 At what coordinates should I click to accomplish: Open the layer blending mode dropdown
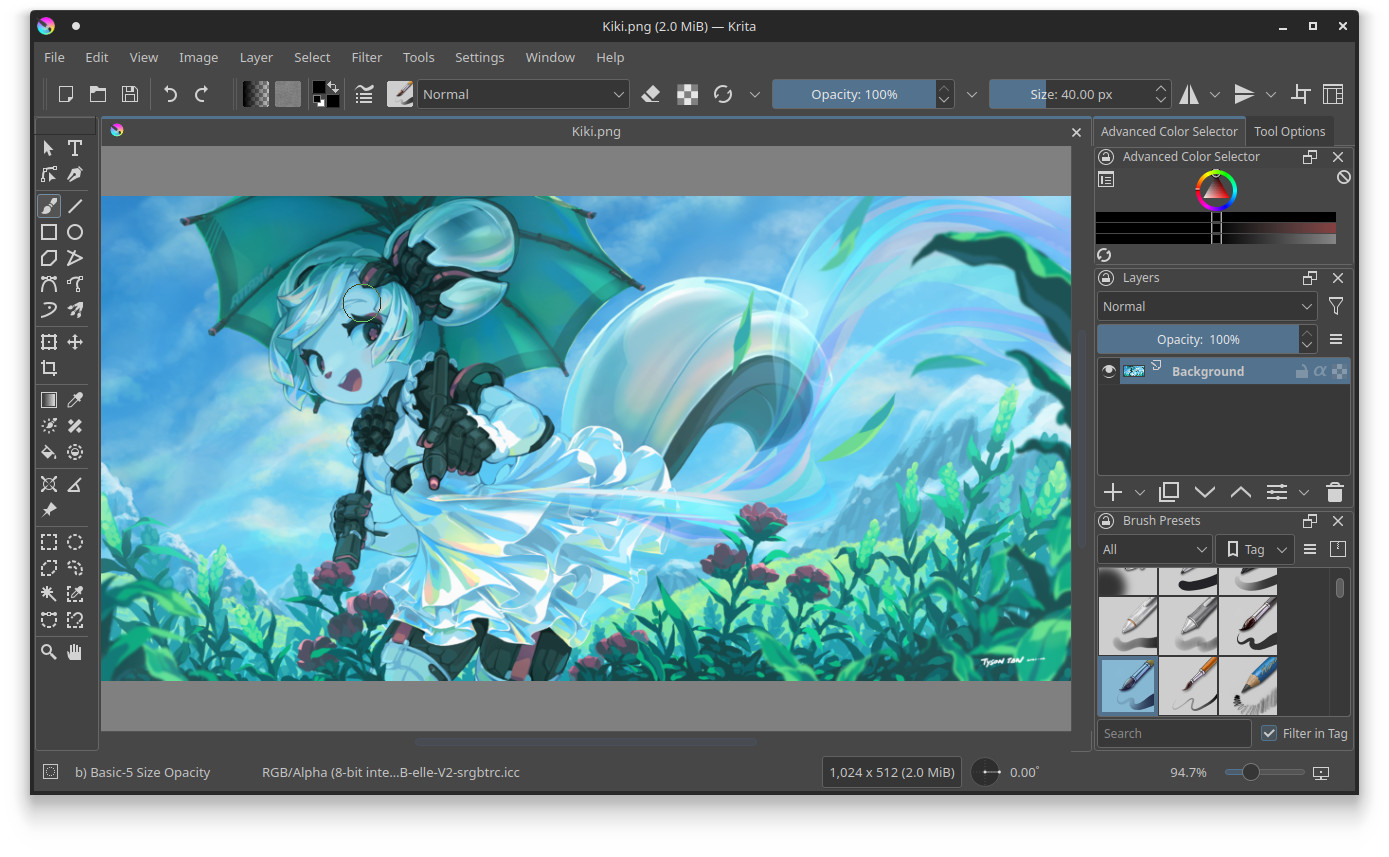(1207, 306)
